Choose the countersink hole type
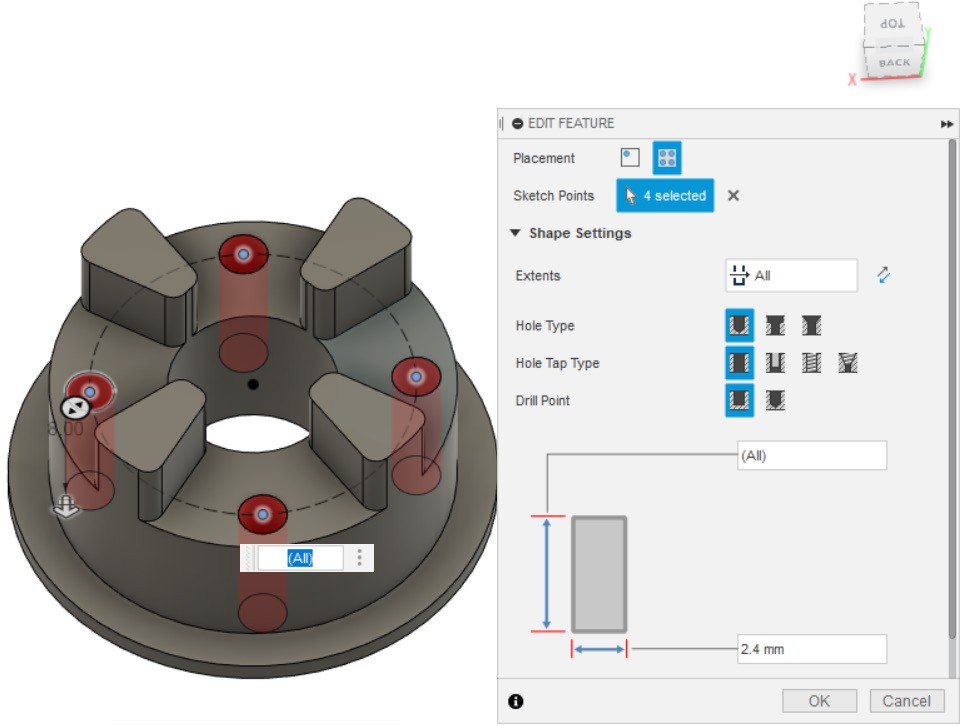The height and width of the screenshot is (726, 960). coord(811,326)
